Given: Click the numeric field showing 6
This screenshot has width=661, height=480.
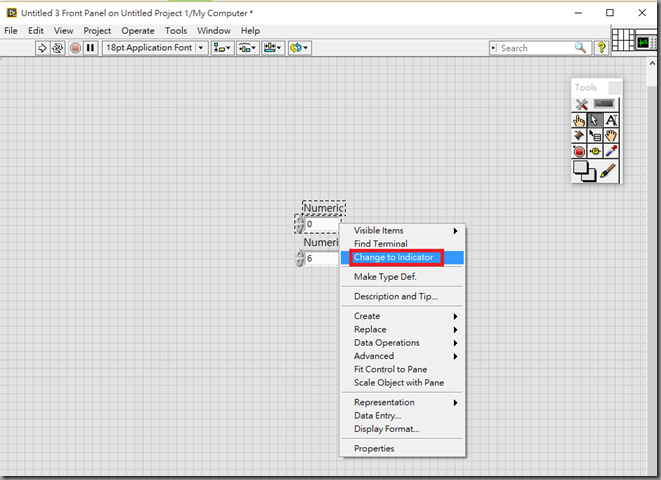Looking at the screenshot, I should click(322, 258).
